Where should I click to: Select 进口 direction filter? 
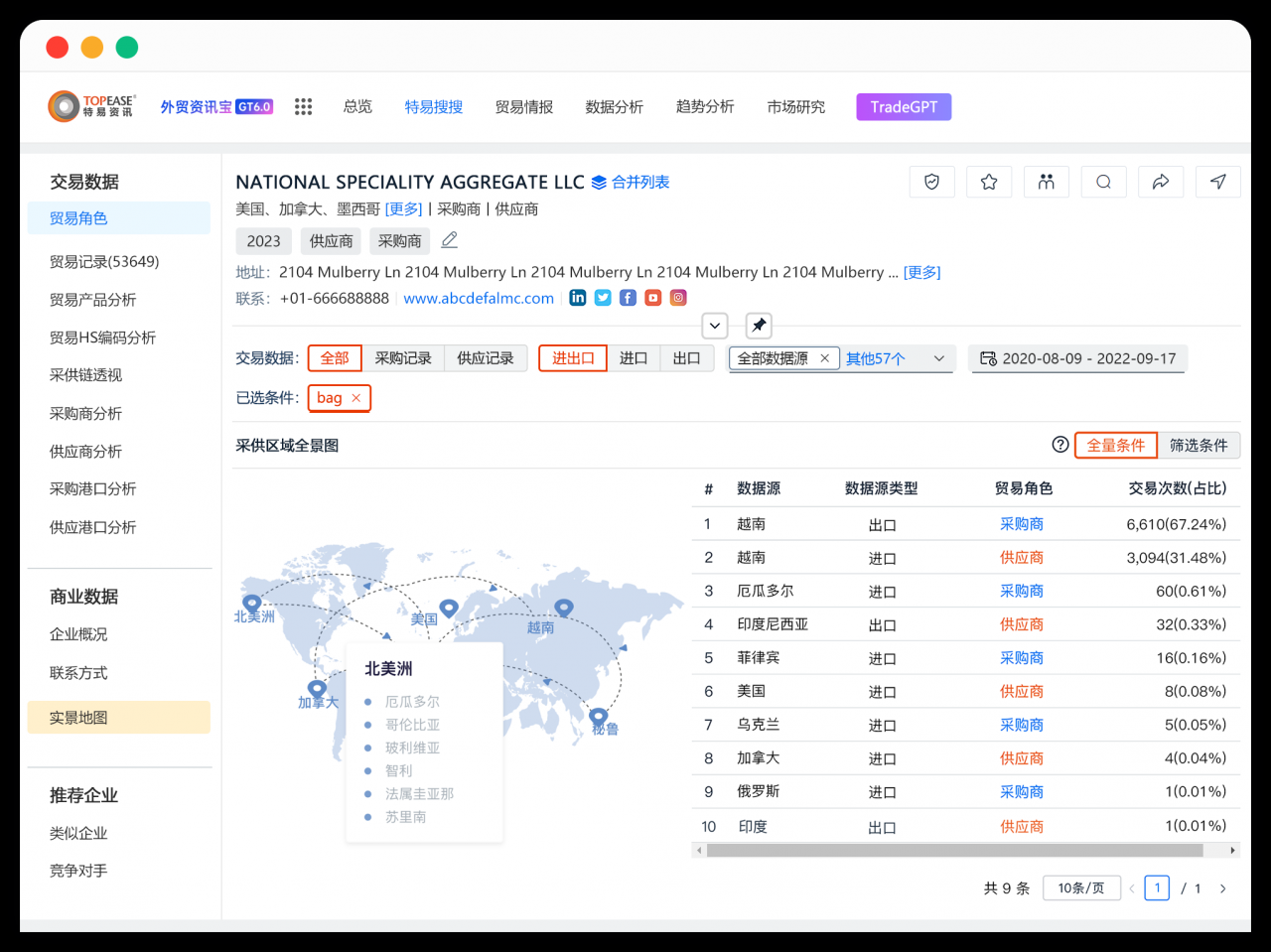tap(634, 358)
